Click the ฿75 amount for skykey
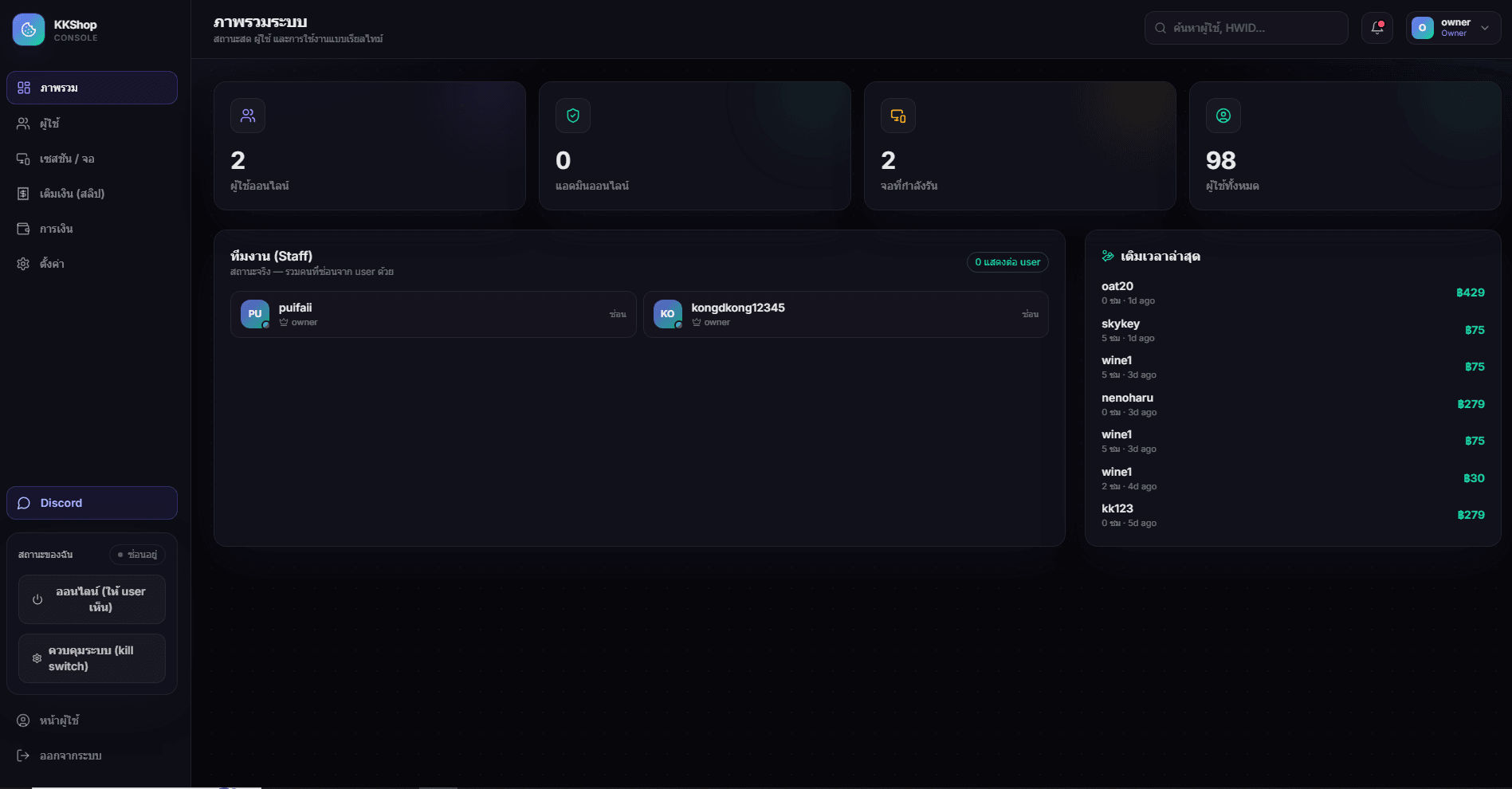 click(1475, 330)
